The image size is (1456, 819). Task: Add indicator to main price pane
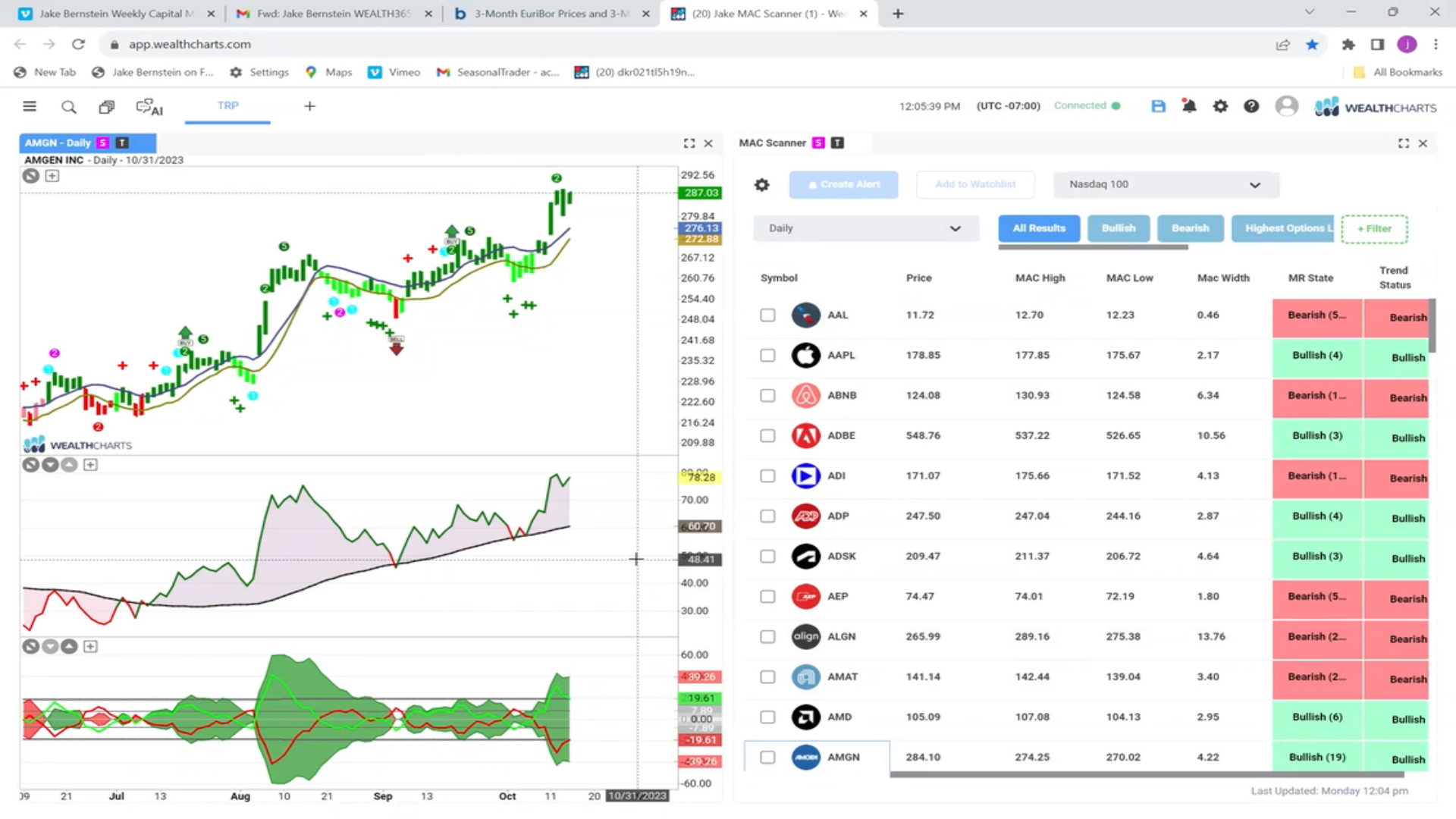point(52,176)
